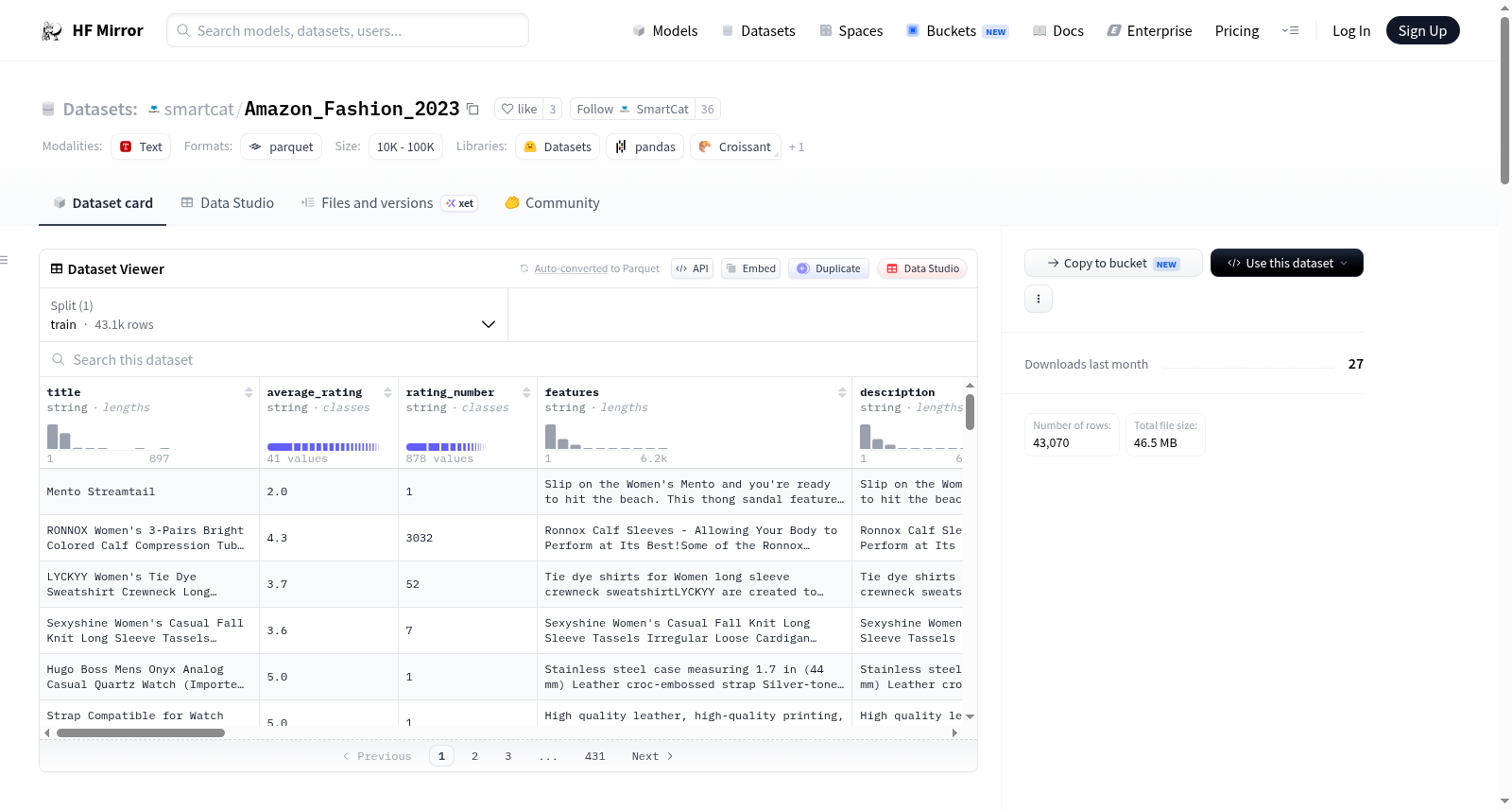Click the Datasets database icon in breadcrumb

pos(48,109)
